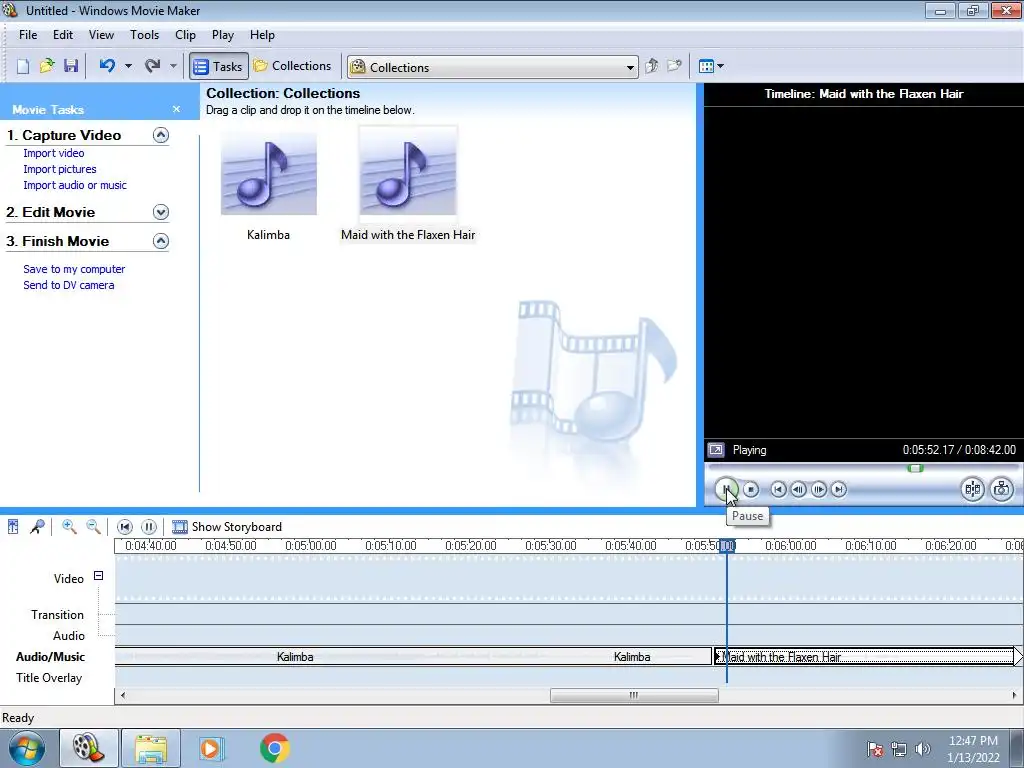Screen dimensions: 1024x768
Task: Open the Collections location combo box
Action: 493,67
